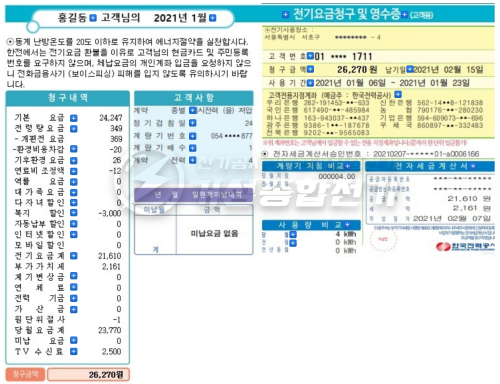Click the 부가가치세 value 2,161 in 청구내역
Viewport: 500px width, 384px height.
(x=111, y=267)
